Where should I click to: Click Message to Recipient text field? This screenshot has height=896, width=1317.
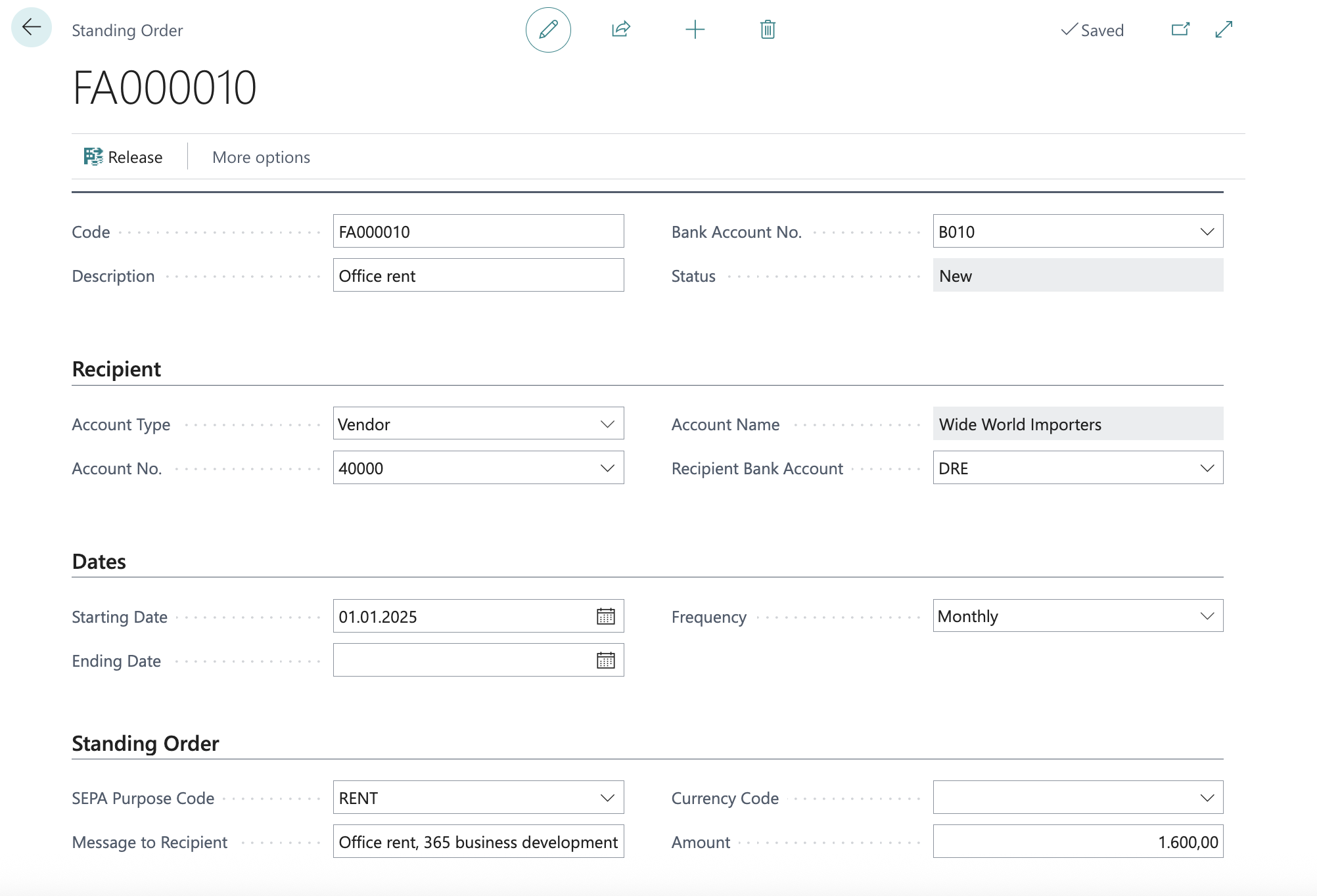(x=478, y=841)
